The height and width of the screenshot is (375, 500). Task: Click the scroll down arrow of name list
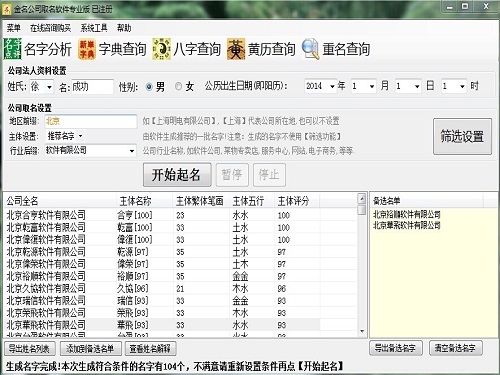362,331
